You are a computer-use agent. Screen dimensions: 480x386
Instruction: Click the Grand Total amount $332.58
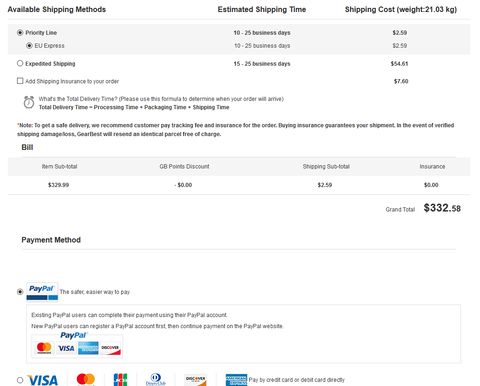[442, 208]
